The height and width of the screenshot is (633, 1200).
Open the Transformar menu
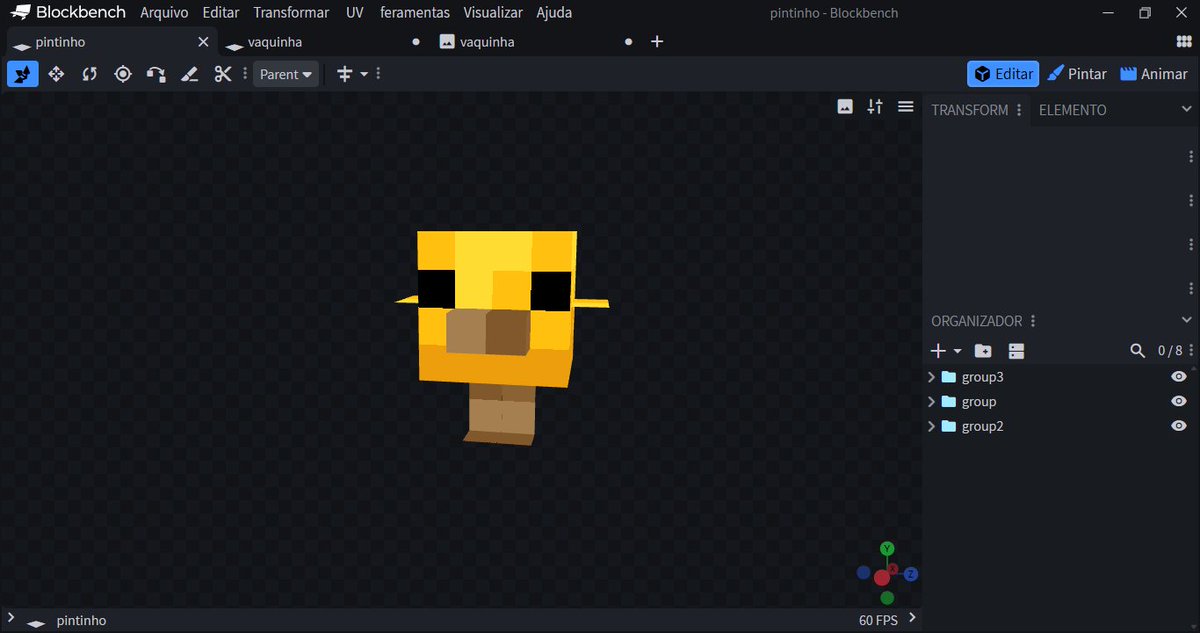pos(290,12)
